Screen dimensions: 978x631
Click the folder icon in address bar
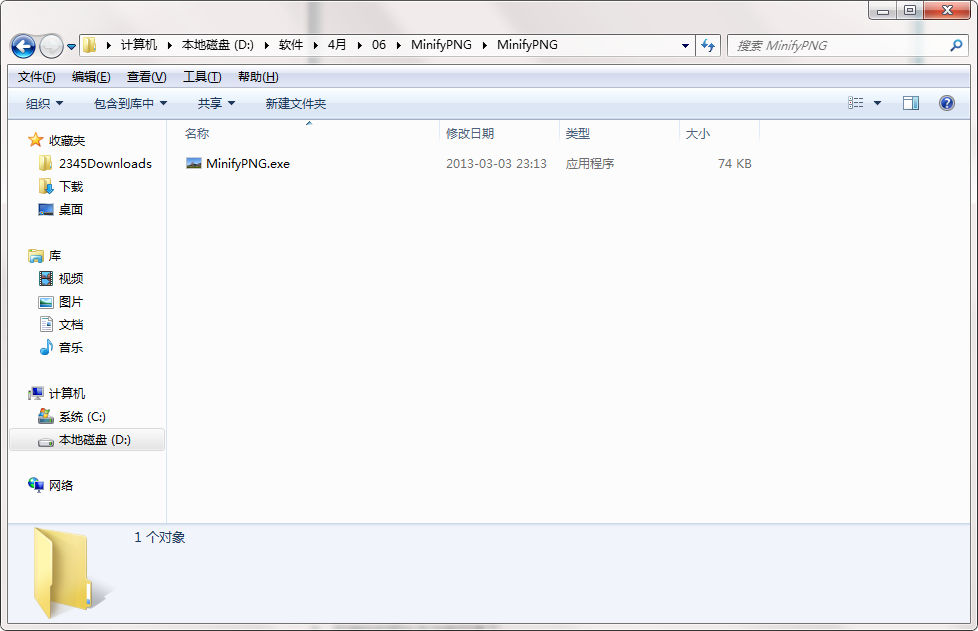pos(90,45)
